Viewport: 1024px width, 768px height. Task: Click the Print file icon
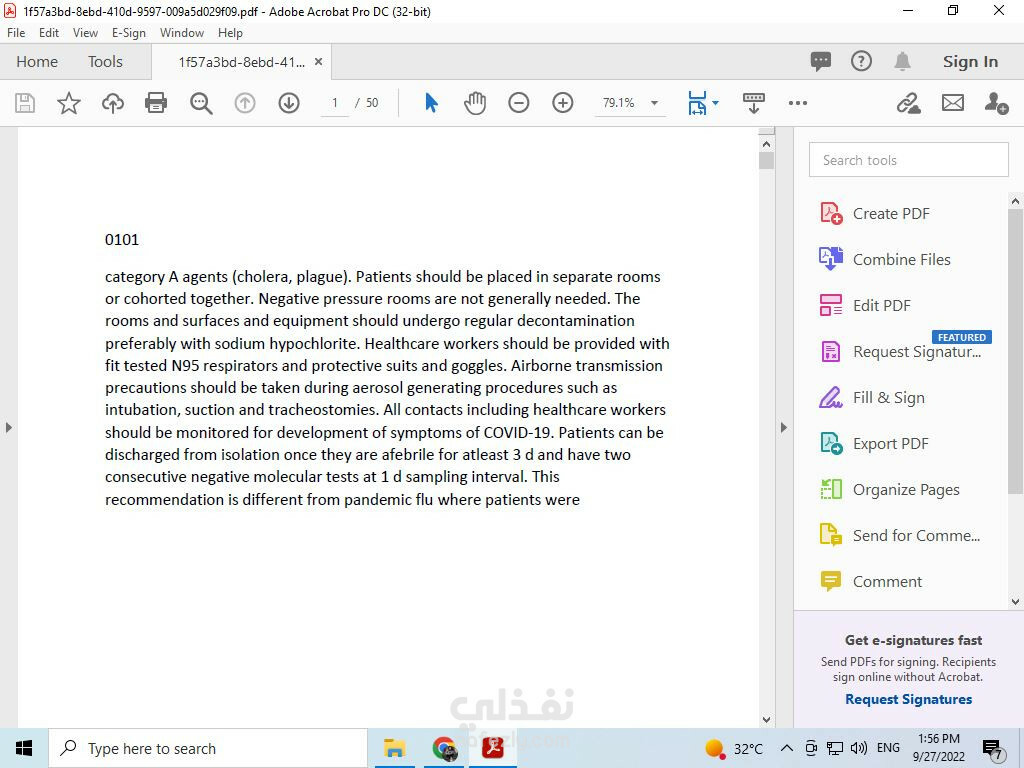tap(156, 103)
